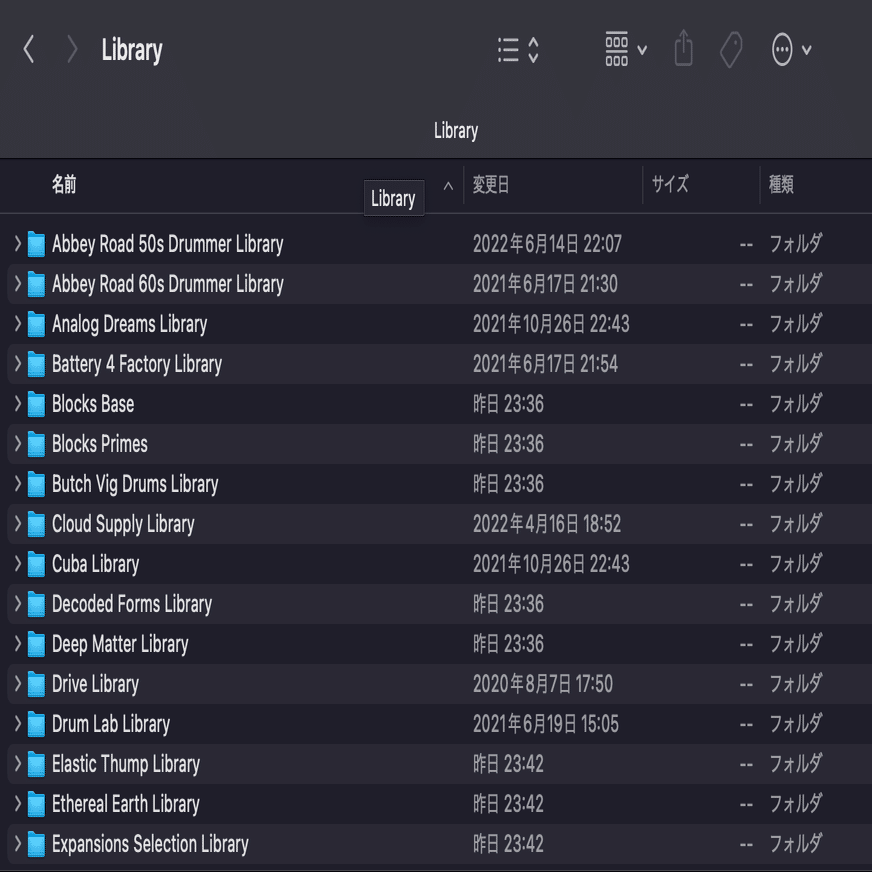Click date 2020年8月7日 17:50
This screenshot has height=872, width=872.
coord(543,685)
